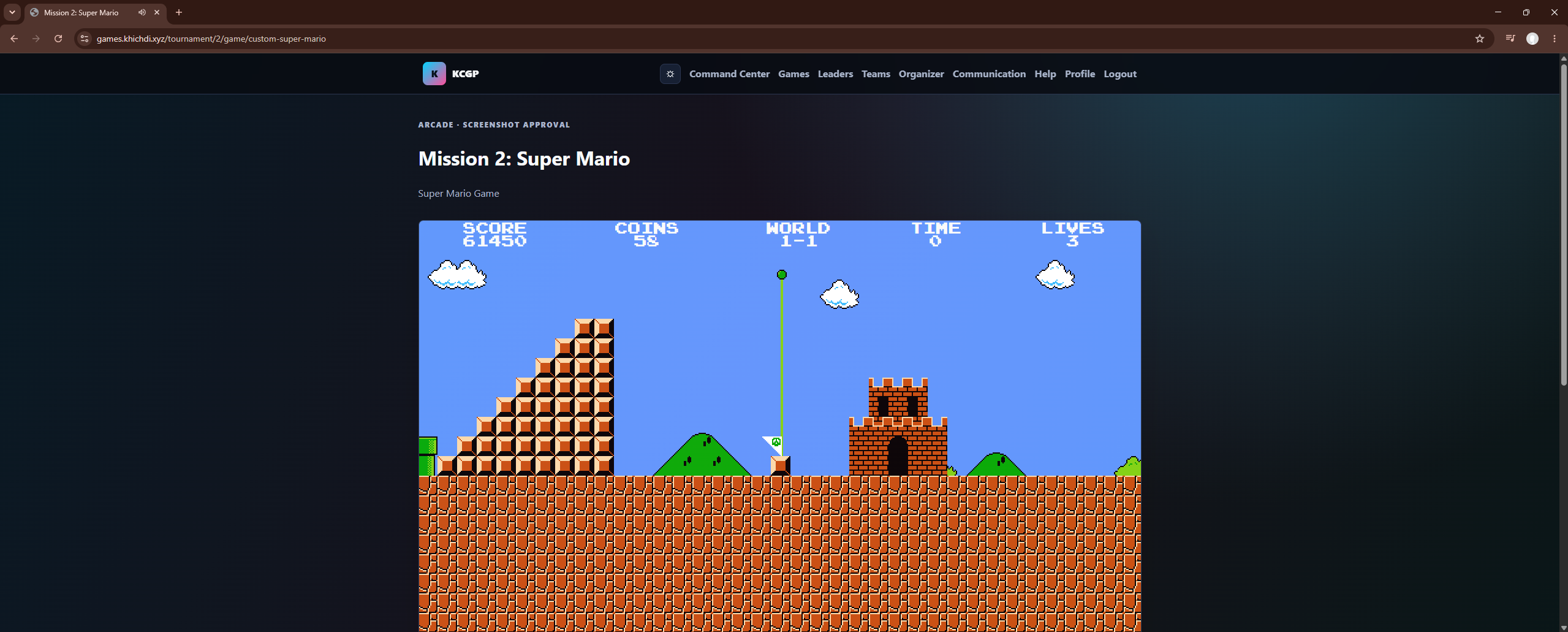
Task: Close the Mission 2: Super Mario tab
Action: pos(157,12)
